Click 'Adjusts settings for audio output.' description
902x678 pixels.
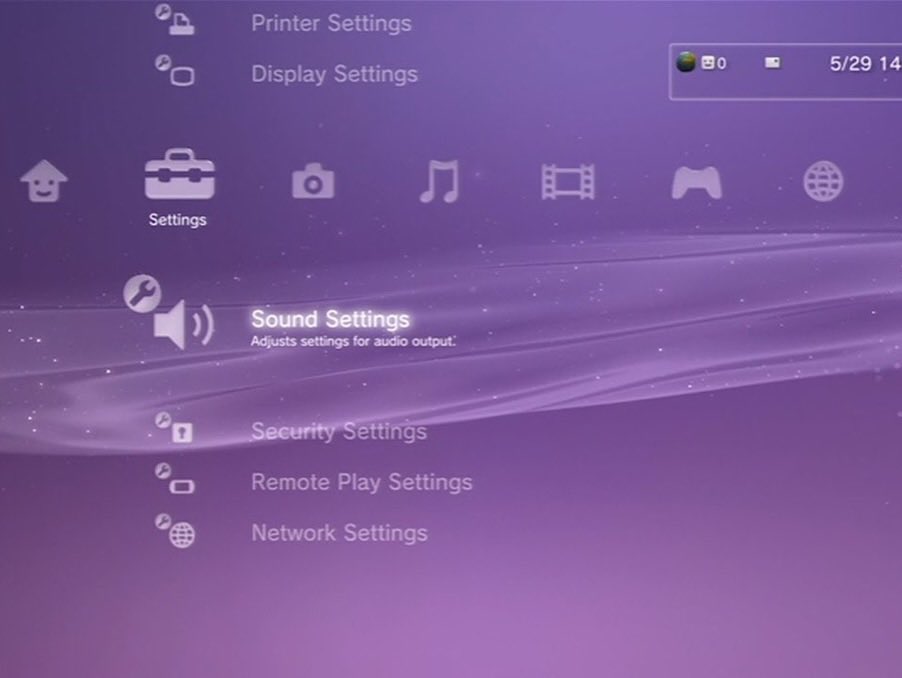tap(353, 341)
